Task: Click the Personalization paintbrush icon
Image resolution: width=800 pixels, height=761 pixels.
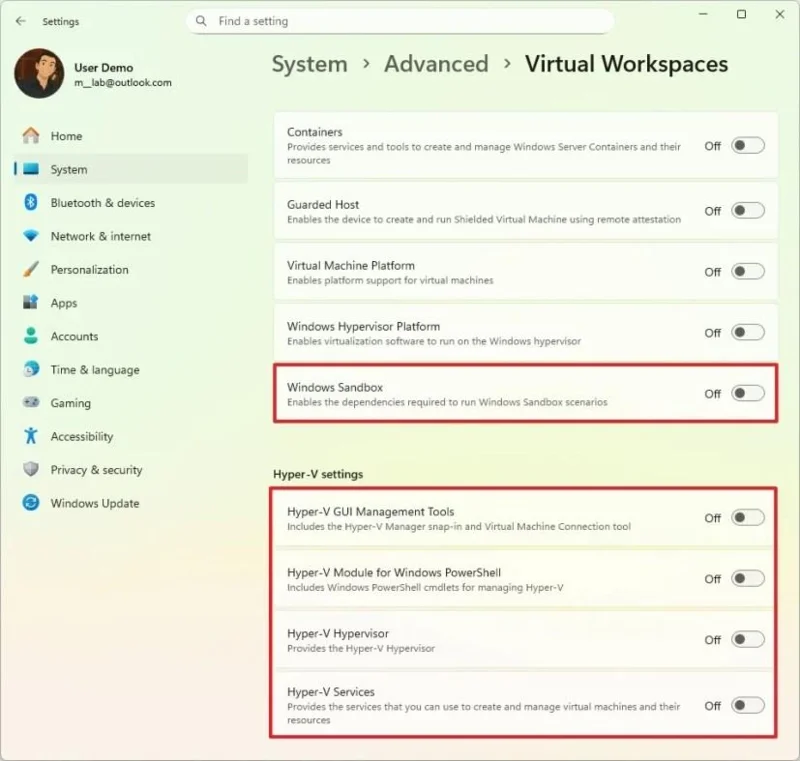Action: tap(31, 269)
